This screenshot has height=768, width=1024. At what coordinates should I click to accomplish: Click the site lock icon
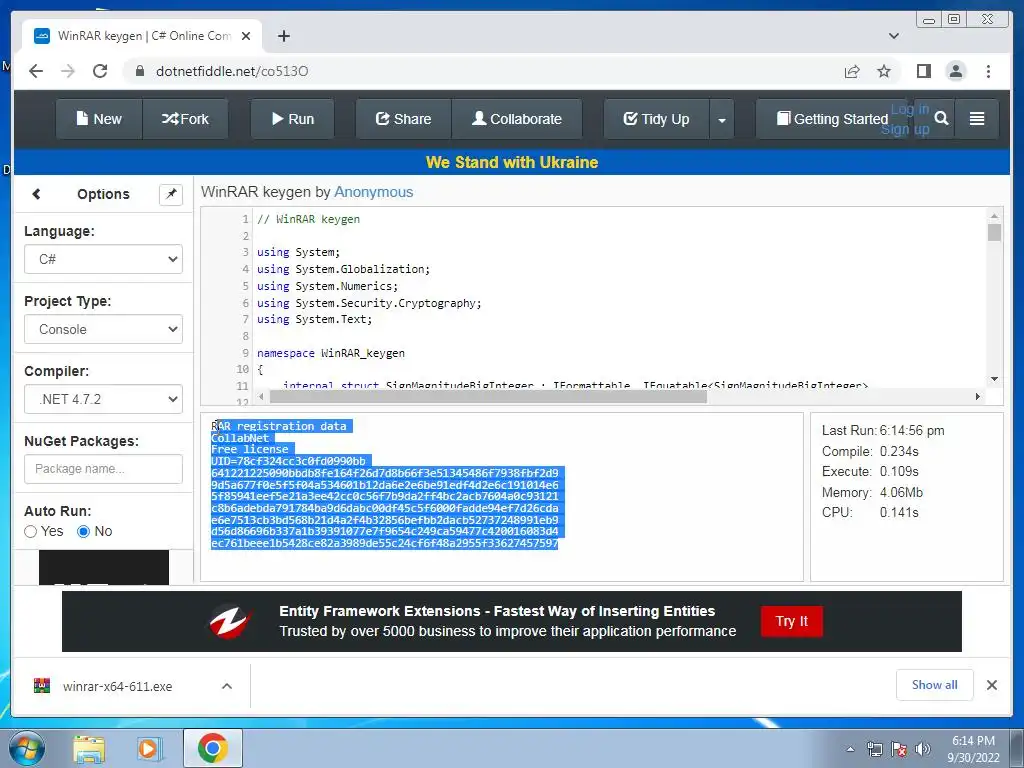pyautogui.click(x=139, y=71)
